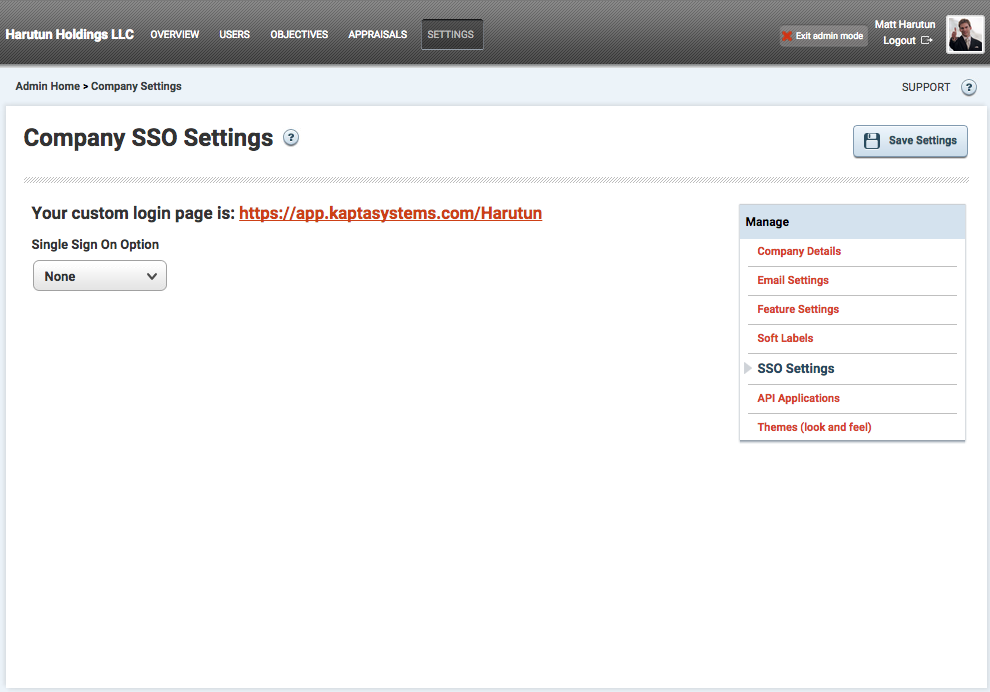990x692 pixels.
Task: Click the Save Settings button
Action: click(x=910, y=141)
